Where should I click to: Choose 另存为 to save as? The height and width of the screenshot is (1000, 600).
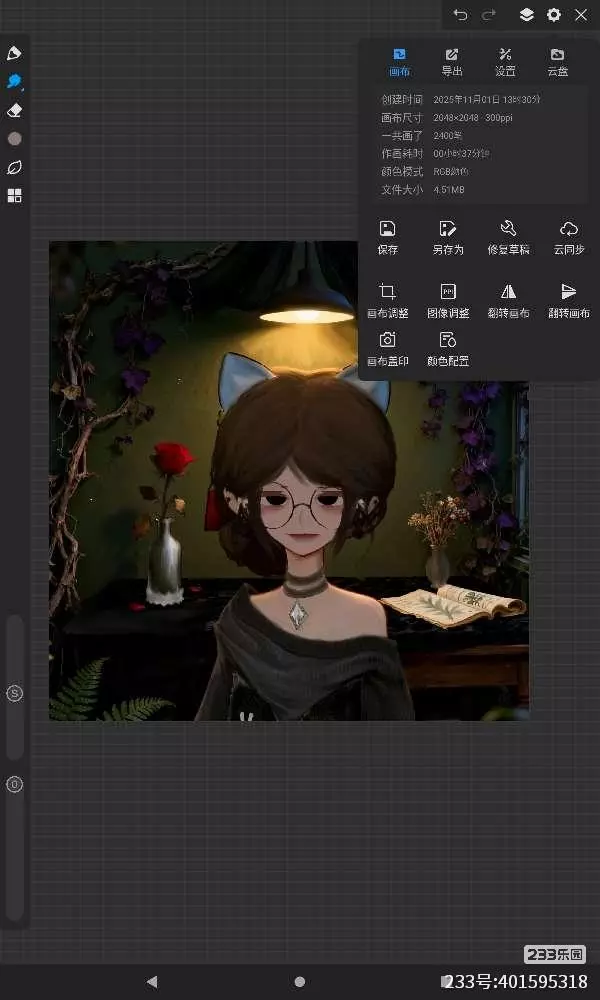[x=448, y=238]
